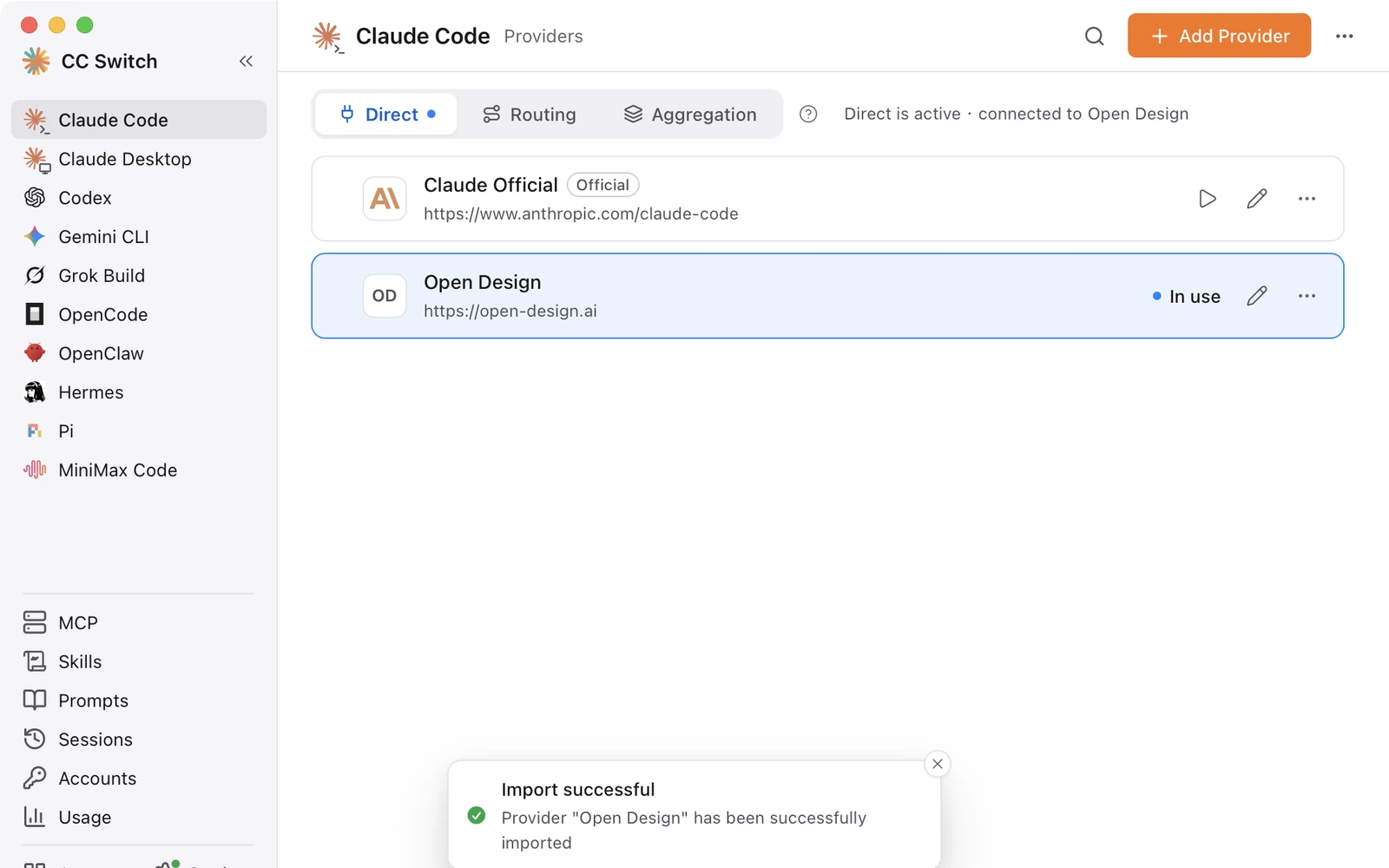1389x868 pixels.
Task: Click the MiniMax Code waveform icon
Action: point(35,470)
